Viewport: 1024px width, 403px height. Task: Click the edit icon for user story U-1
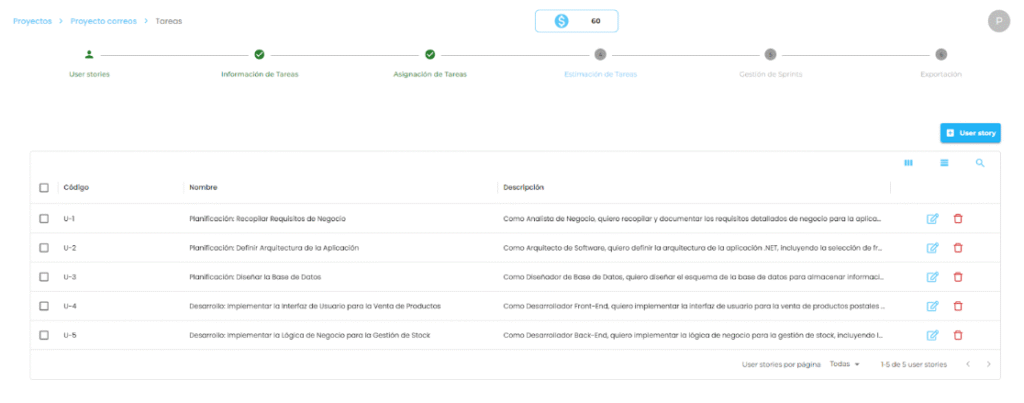(932, 219)
